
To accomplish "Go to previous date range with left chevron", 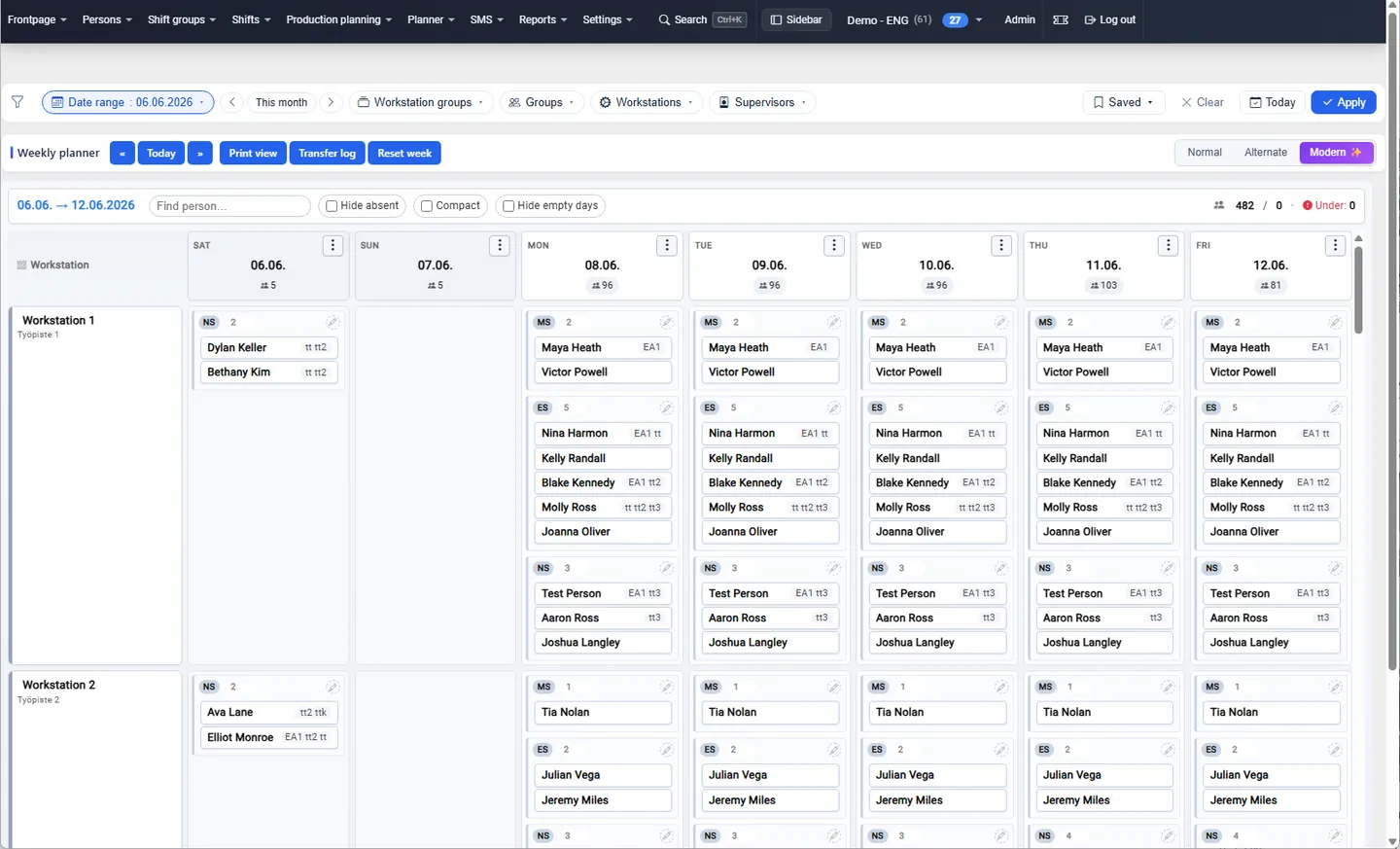I will [232, 102].
